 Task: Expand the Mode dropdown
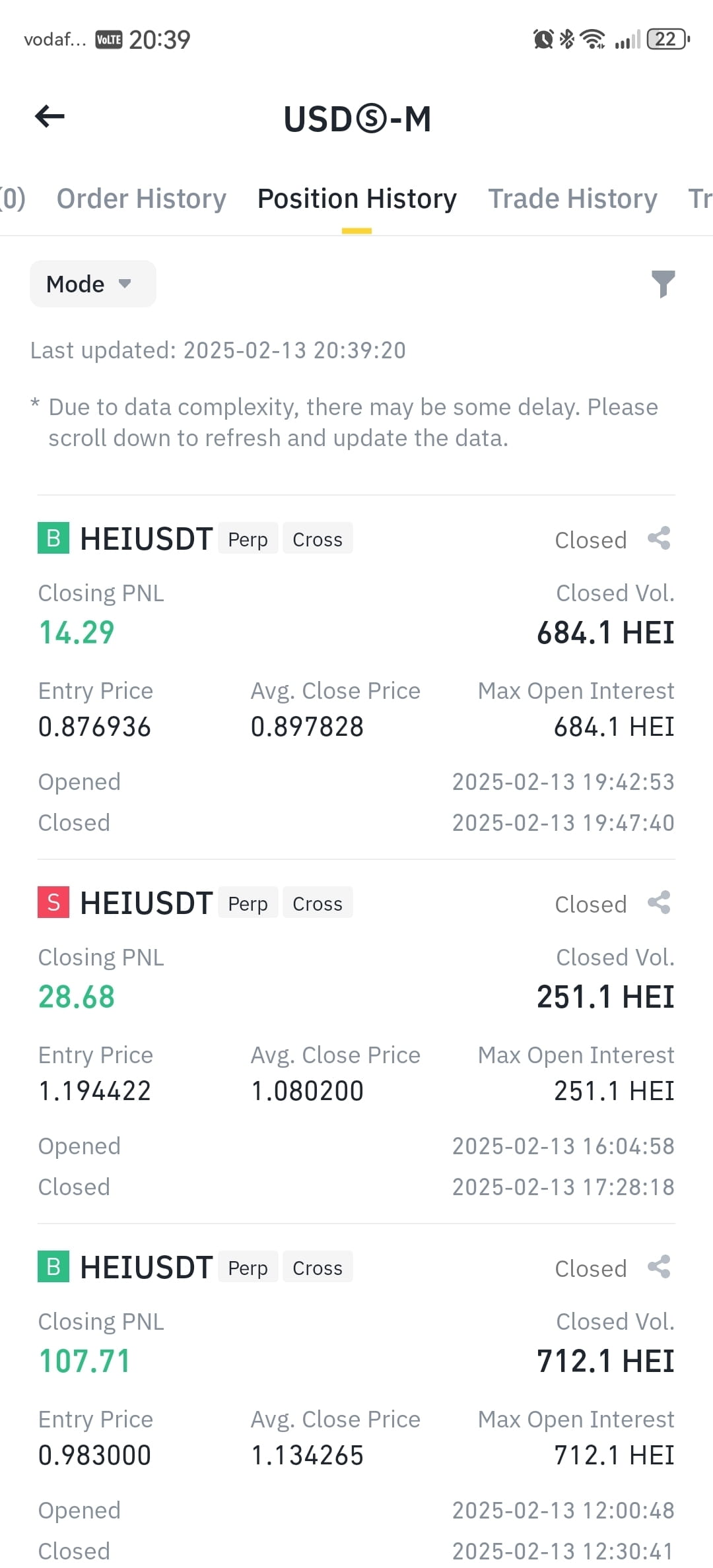pyautogui.click(x=93, y=284)
